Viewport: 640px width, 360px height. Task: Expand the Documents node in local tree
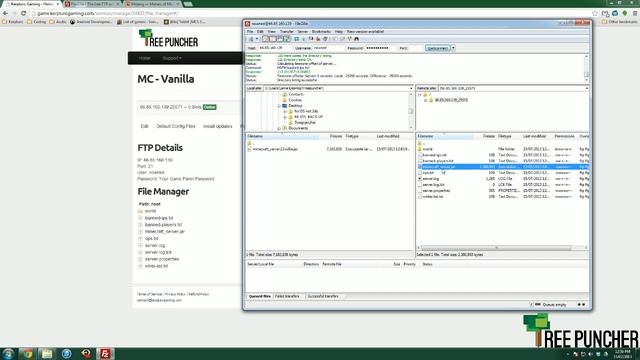pos(279,128)
